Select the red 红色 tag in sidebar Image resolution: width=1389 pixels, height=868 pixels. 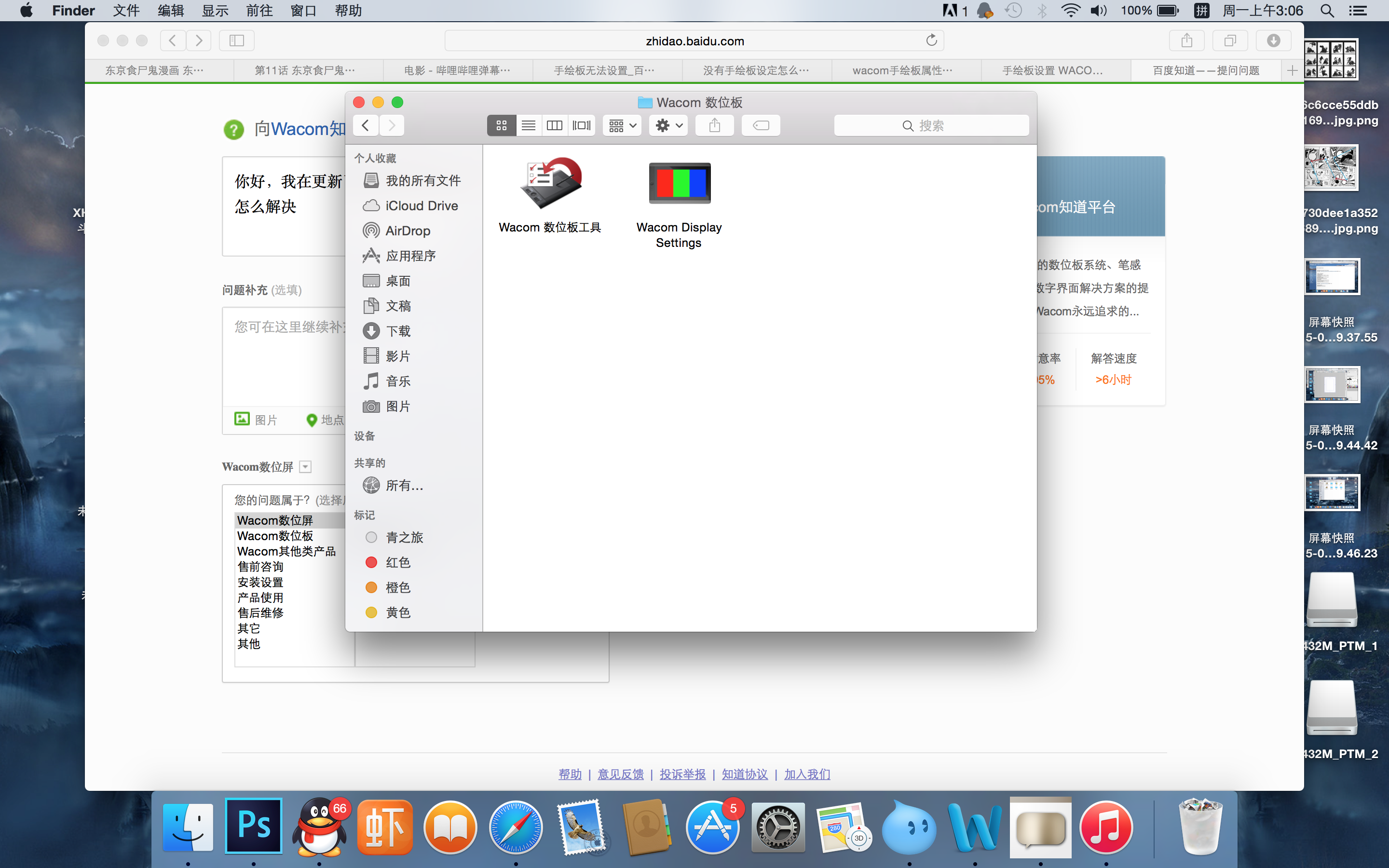coord(397,563)
